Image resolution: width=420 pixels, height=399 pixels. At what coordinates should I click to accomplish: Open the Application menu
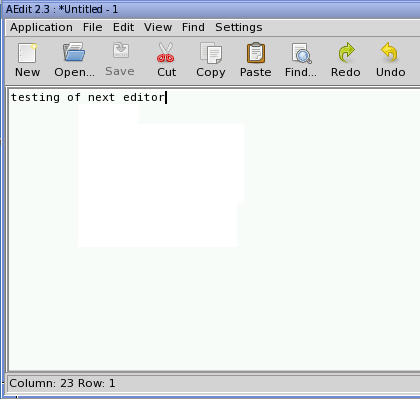click(x=41, y=28)
